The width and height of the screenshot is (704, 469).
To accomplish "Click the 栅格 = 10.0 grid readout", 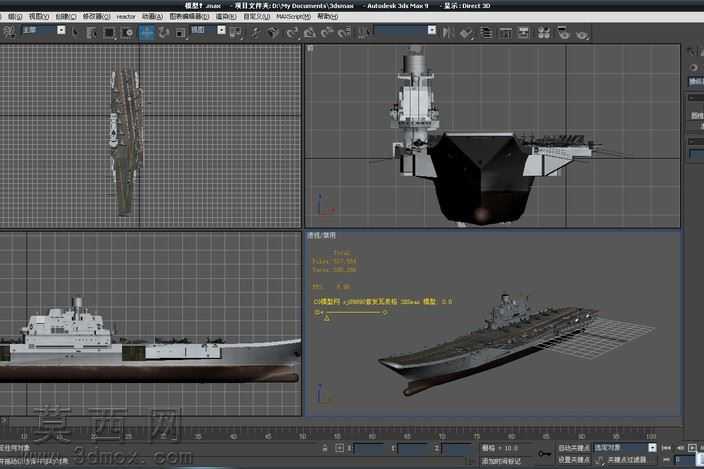I will pos(500,448).
